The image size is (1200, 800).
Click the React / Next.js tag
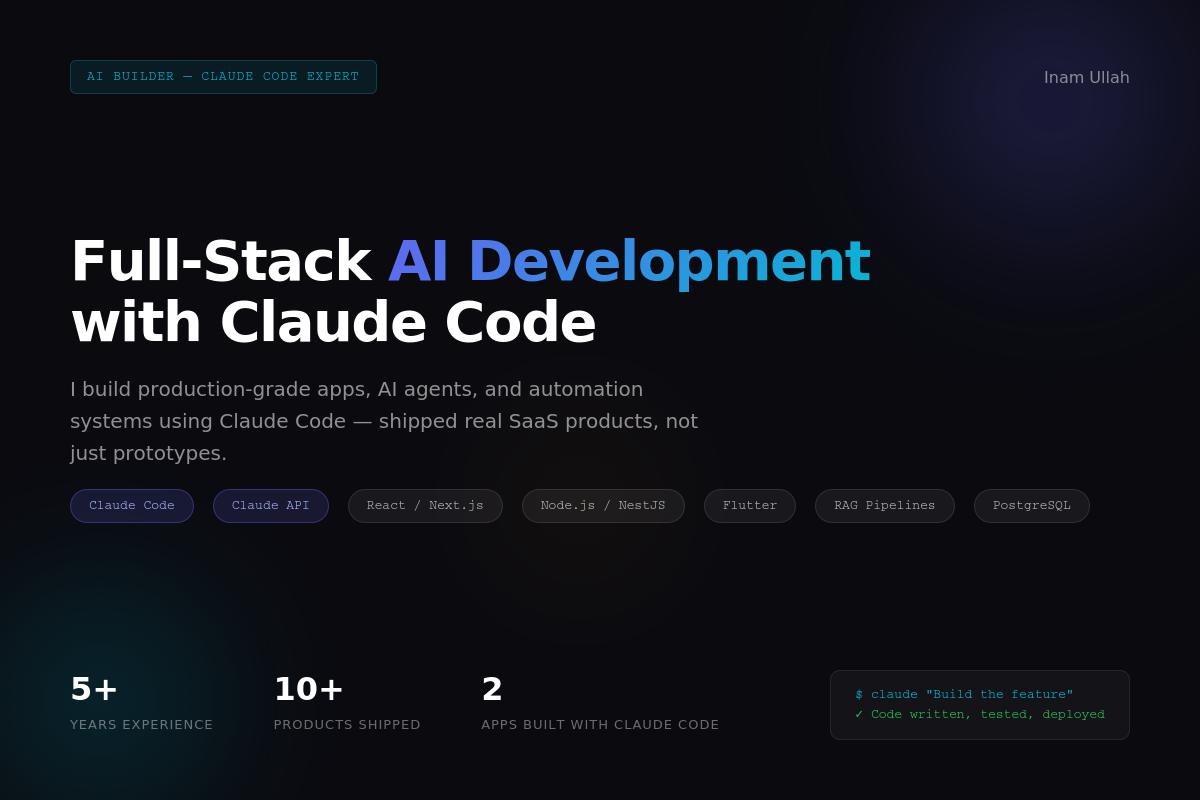tap(425, 506)
